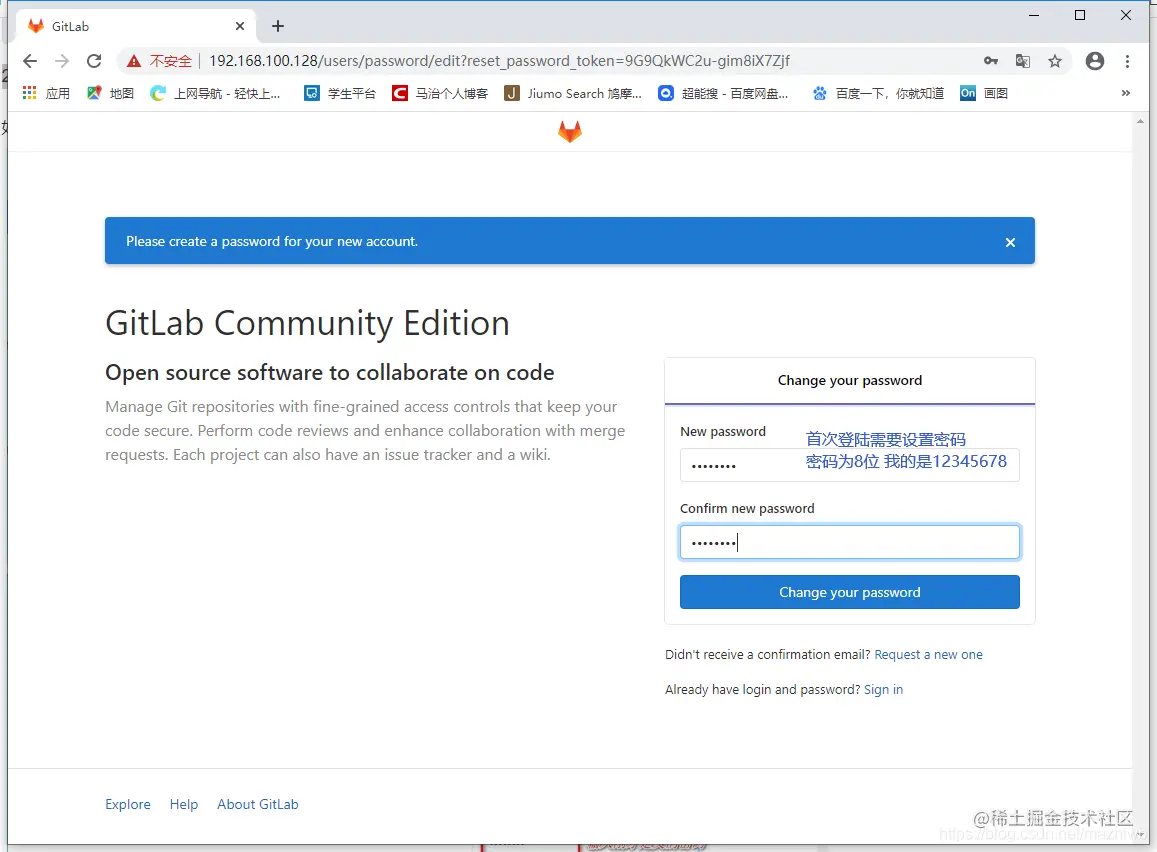
Task: Open the saved passwords key icon
Action: click(991, 61)
